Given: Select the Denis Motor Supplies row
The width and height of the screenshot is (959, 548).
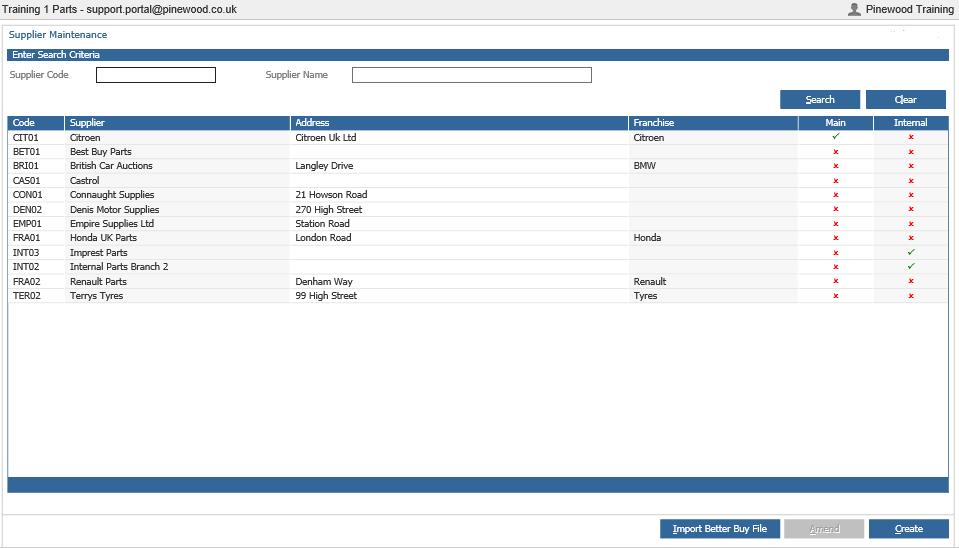Looking at the screenshot, I should pos(478,209).
